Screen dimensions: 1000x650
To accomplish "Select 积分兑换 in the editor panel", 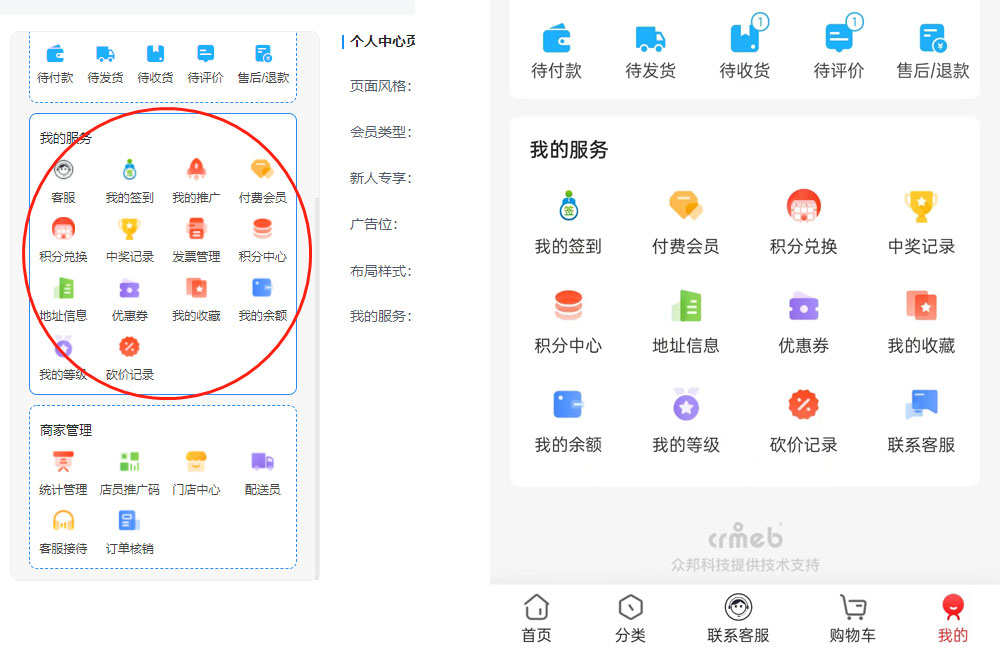I will (63, 240).
